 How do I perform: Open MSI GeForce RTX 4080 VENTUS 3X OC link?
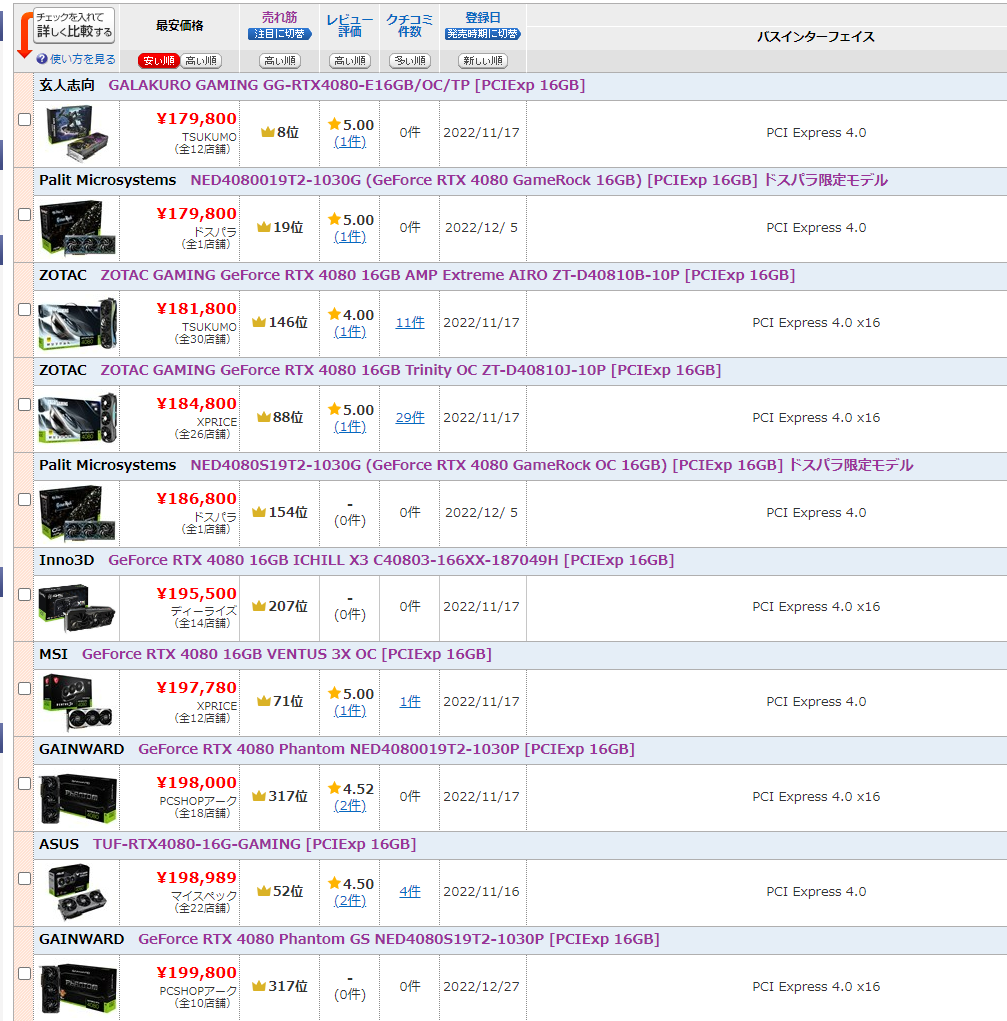click(x=287, y=654)
